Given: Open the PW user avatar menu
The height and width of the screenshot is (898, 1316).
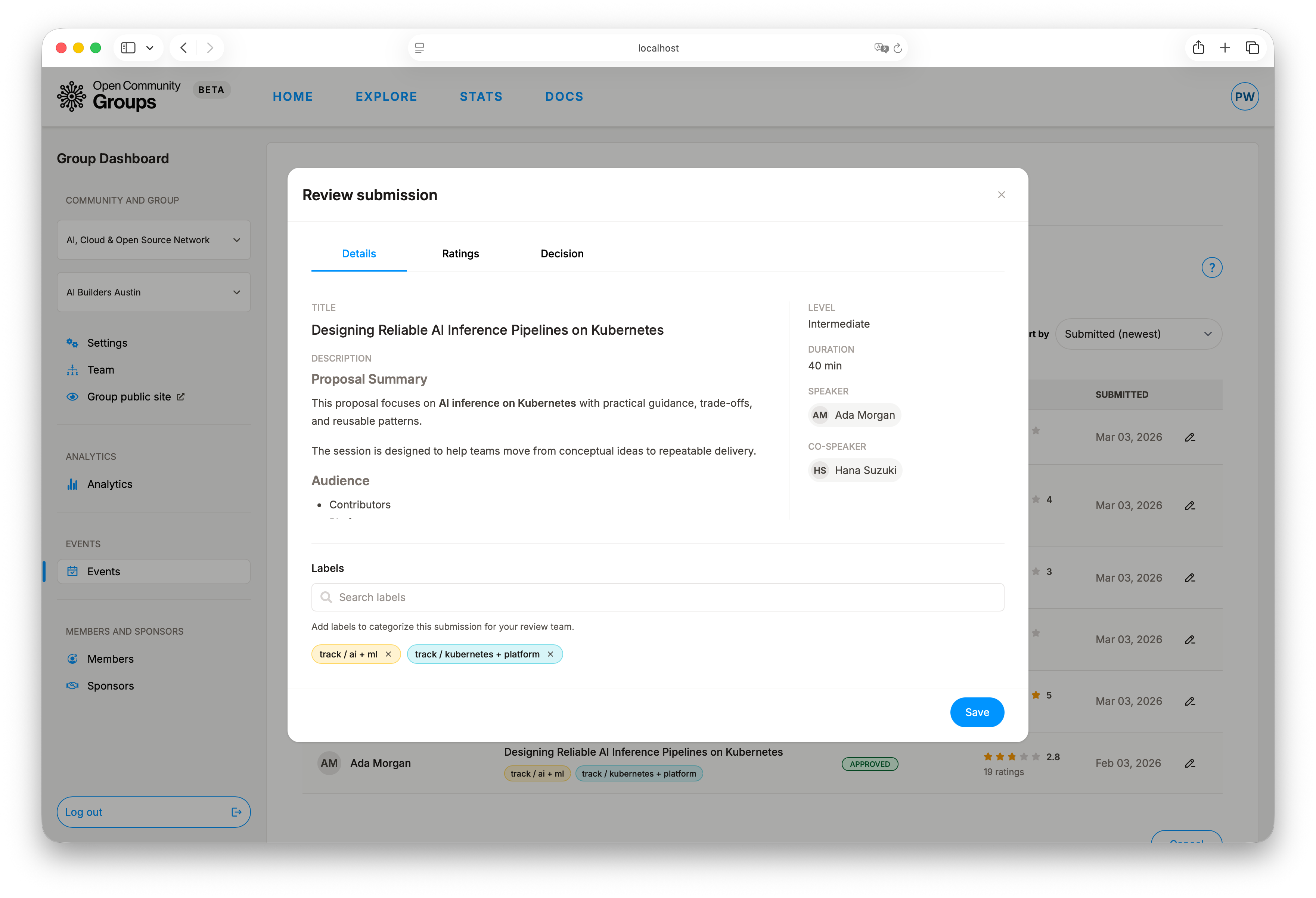Looking at the screenshot, I should pyautogui.click(x=1244, y=97).
